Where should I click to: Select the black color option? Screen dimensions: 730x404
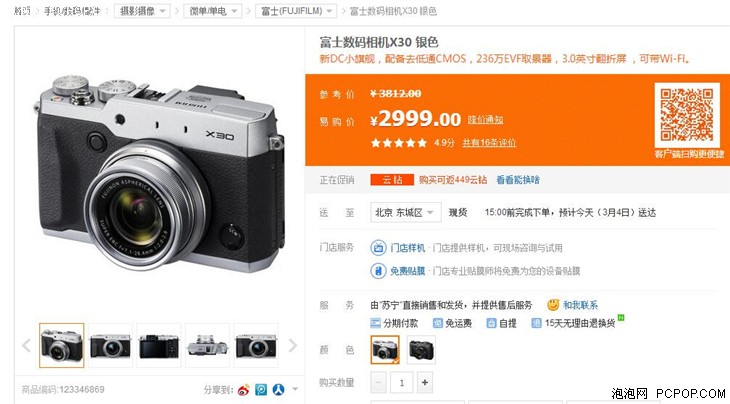[421, 350]
